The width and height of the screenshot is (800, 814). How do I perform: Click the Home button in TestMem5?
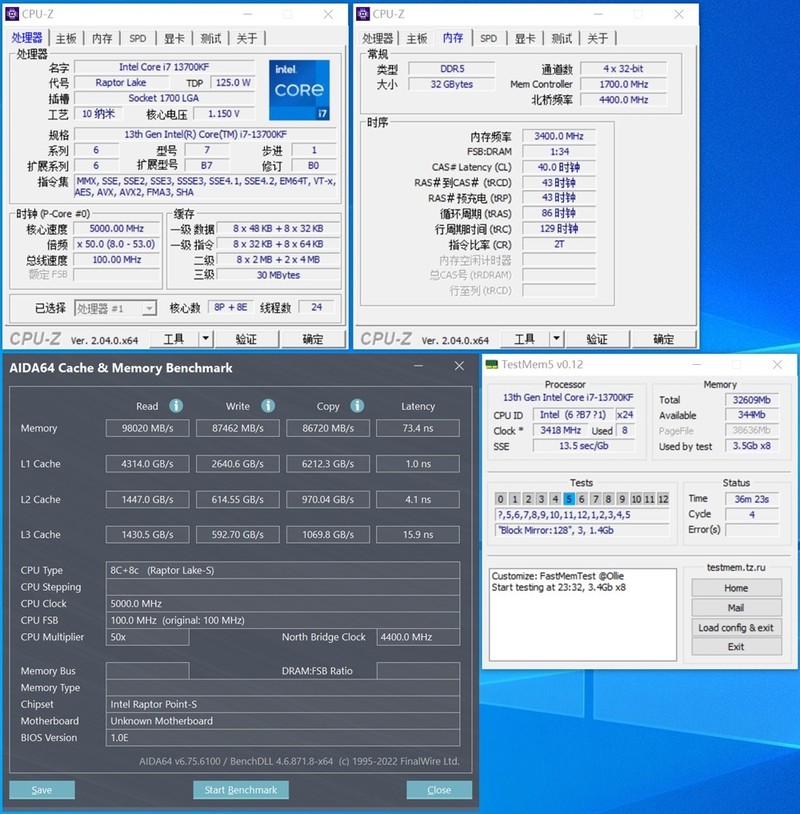pos(736,587)
